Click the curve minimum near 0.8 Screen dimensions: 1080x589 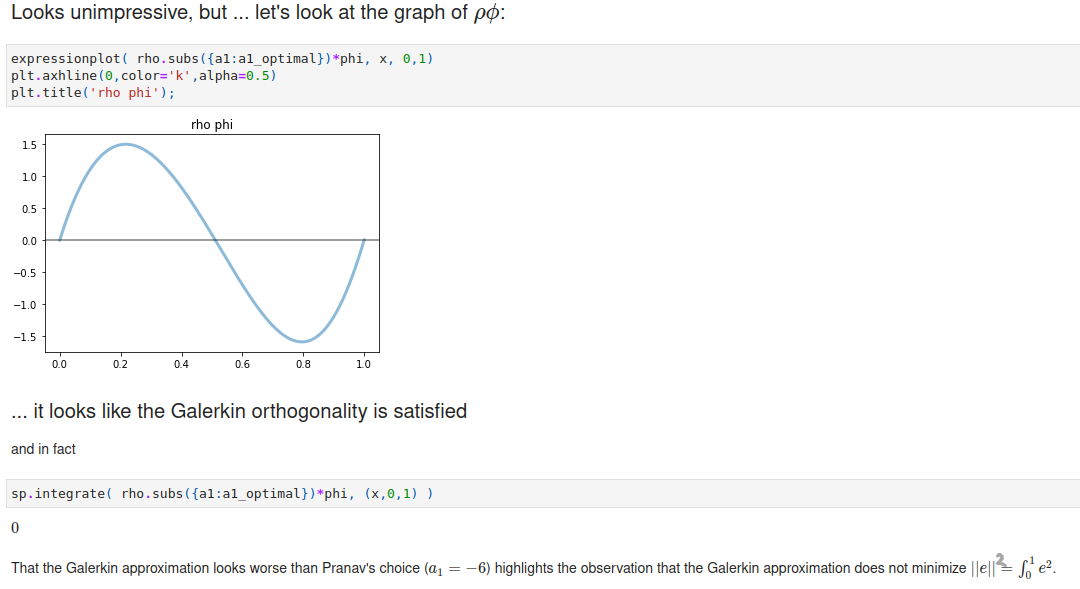coord(302,341)
